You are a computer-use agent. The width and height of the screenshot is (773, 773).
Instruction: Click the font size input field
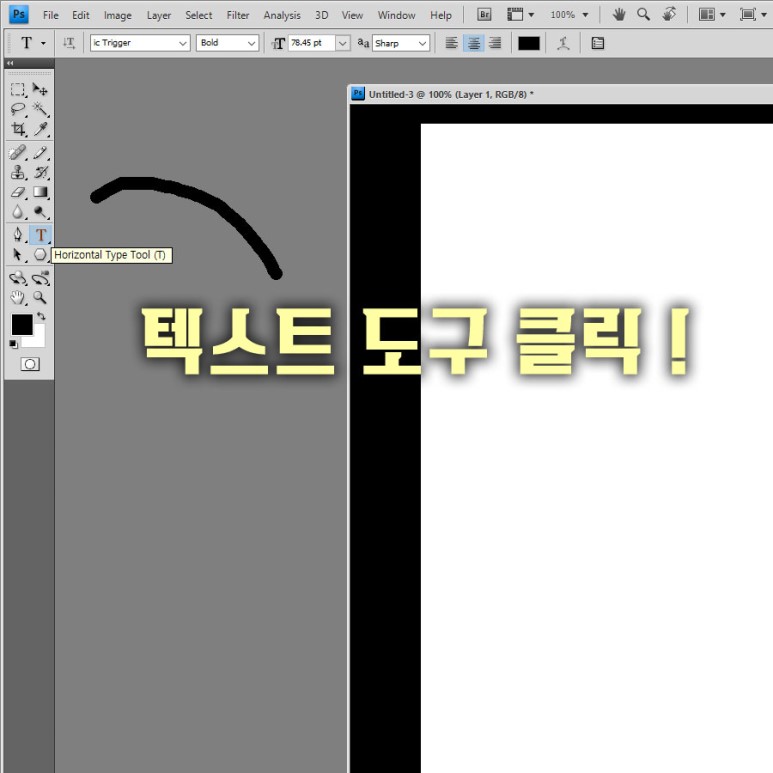point(311,43)
